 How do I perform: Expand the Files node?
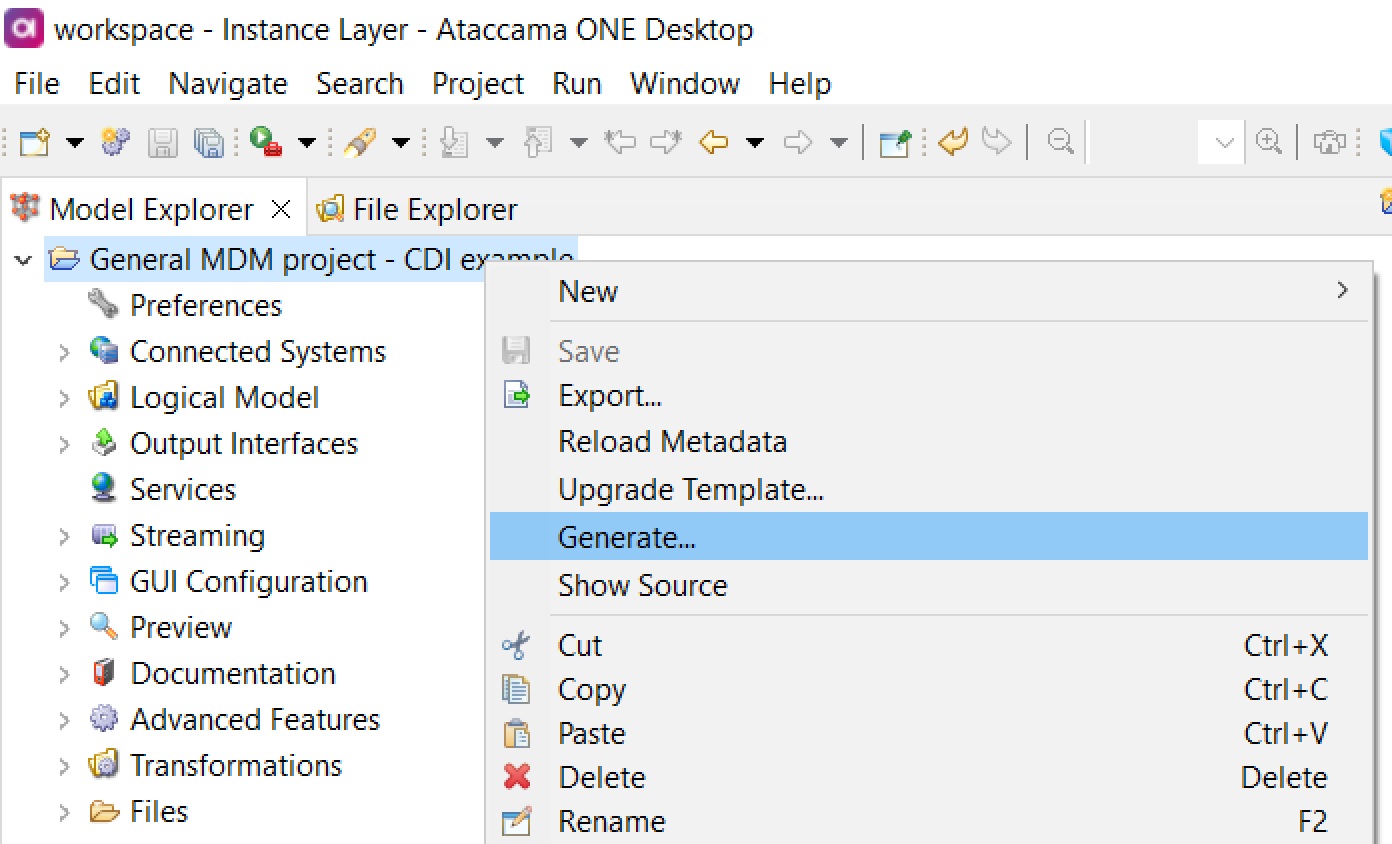pyautogui.click(x=64, y=812)
